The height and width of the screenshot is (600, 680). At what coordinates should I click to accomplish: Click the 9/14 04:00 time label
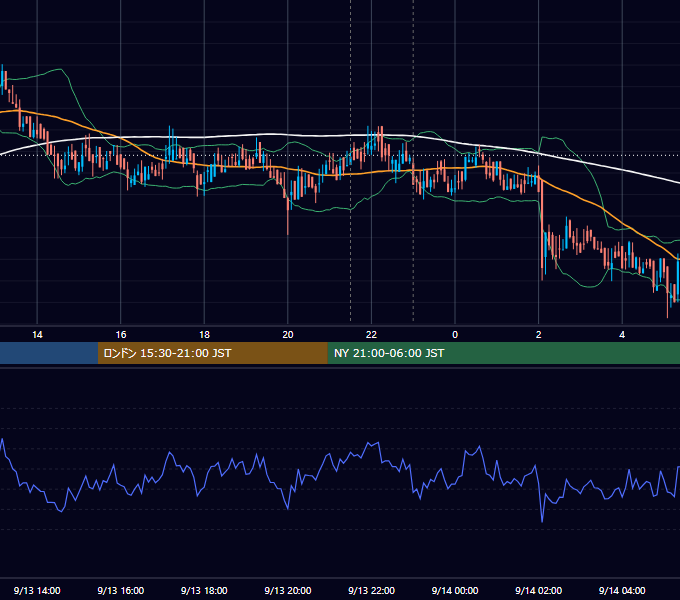pyautogui.click(x=622, y=590)
